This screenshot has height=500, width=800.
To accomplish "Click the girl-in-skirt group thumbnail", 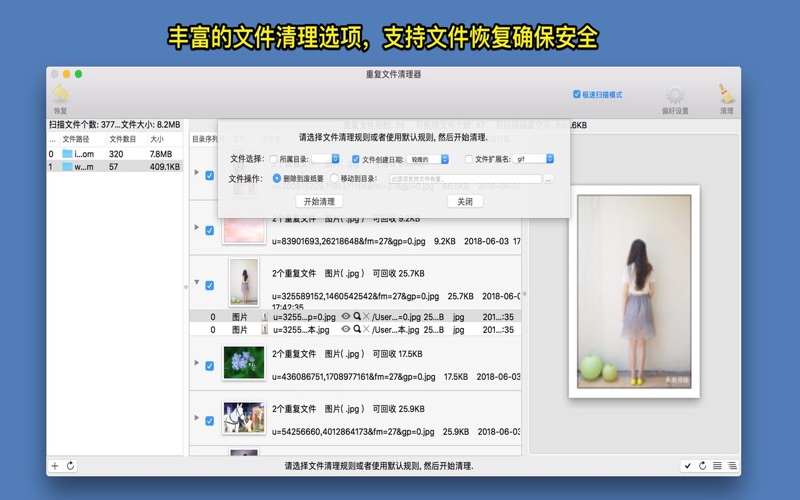I will tap(244, 282).
